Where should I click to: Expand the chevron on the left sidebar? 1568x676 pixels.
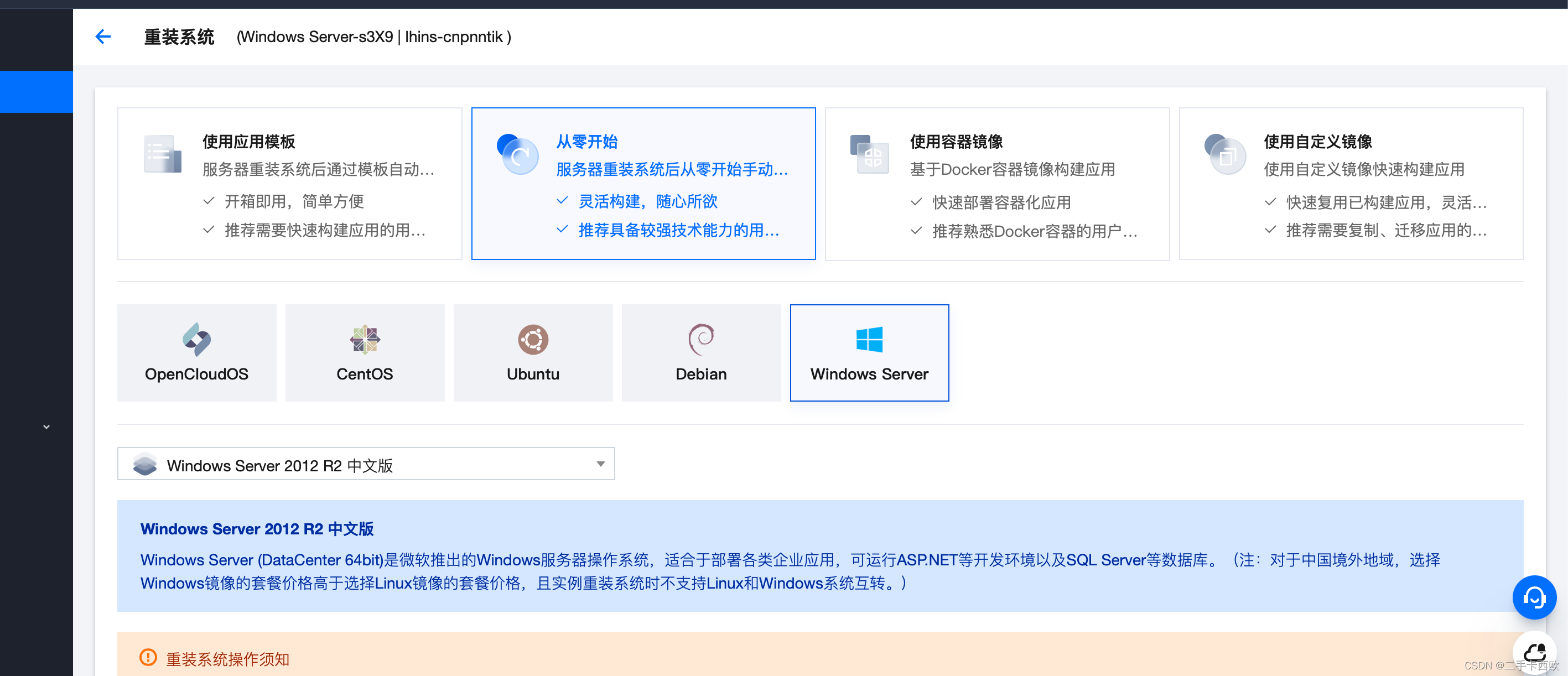(x=46, y=427)
